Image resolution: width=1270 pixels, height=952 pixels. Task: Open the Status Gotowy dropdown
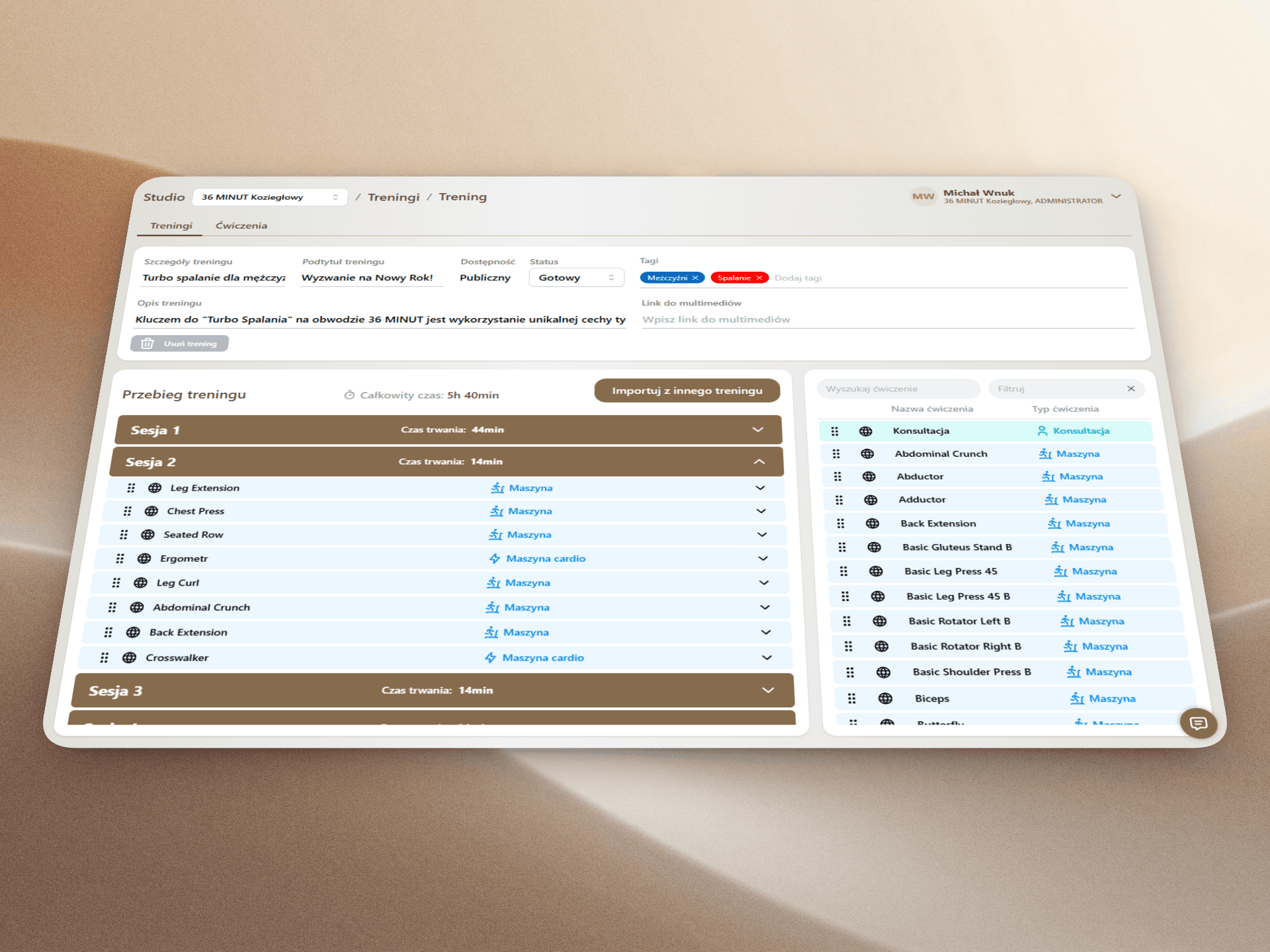coord(576,278)
